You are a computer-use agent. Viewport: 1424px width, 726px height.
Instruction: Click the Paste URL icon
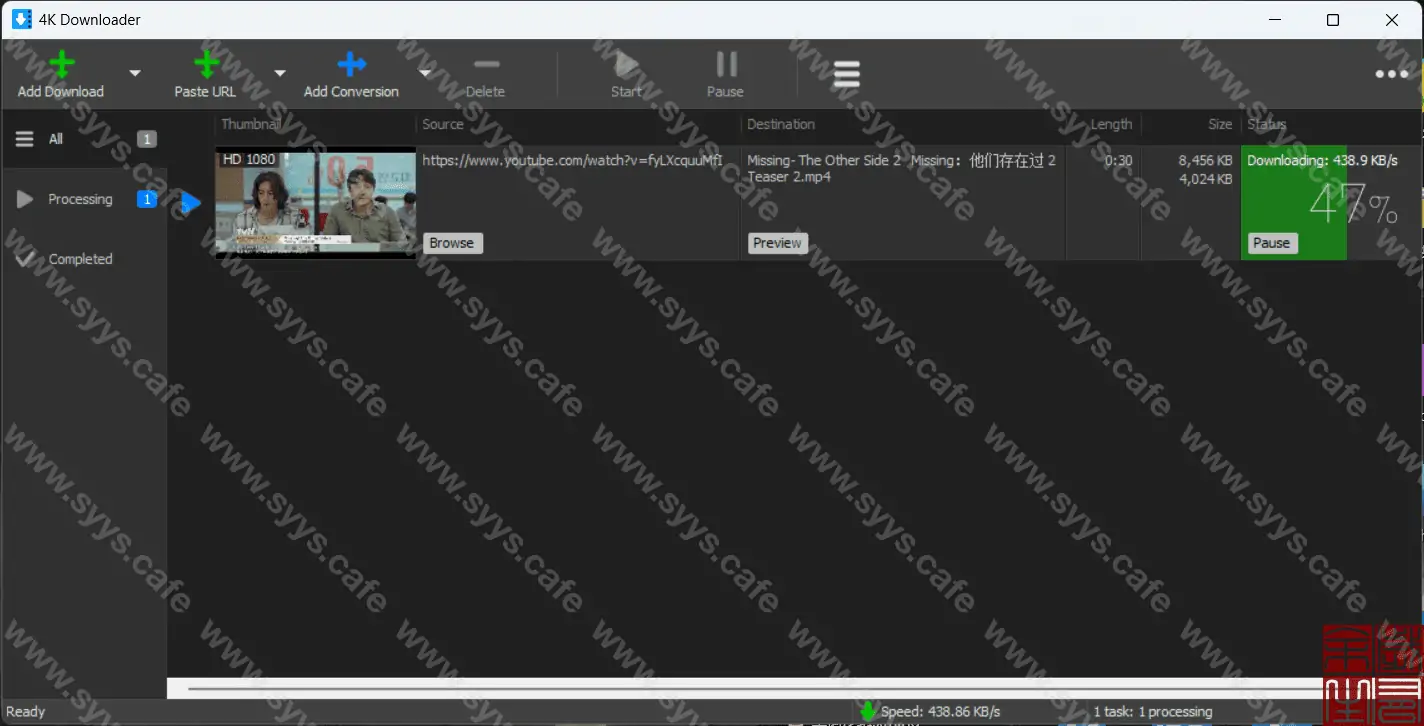[x=206, y=66]
